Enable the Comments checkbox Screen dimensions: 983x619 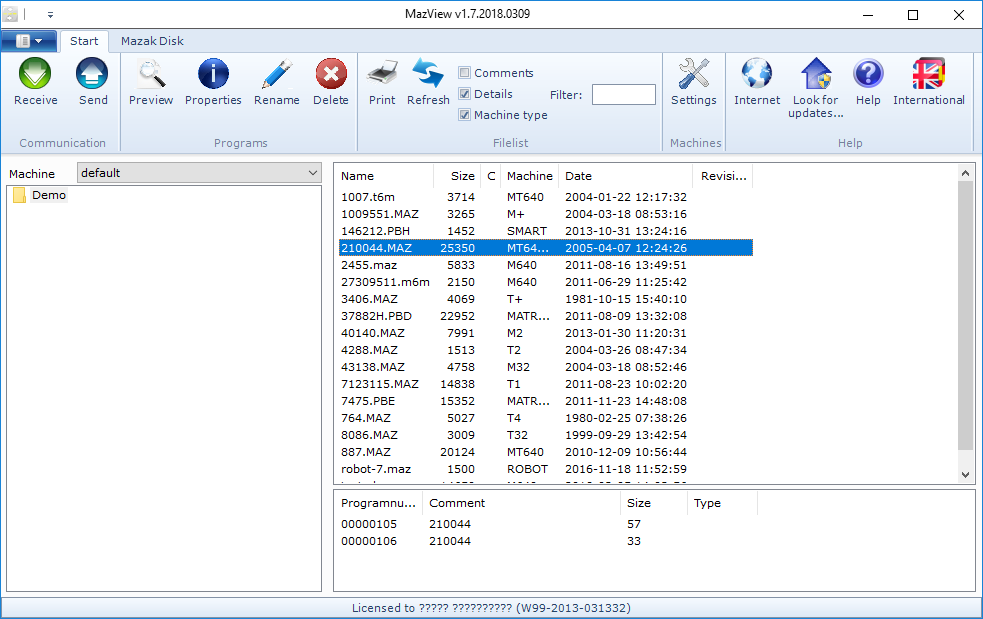click(x=465, y=73)
